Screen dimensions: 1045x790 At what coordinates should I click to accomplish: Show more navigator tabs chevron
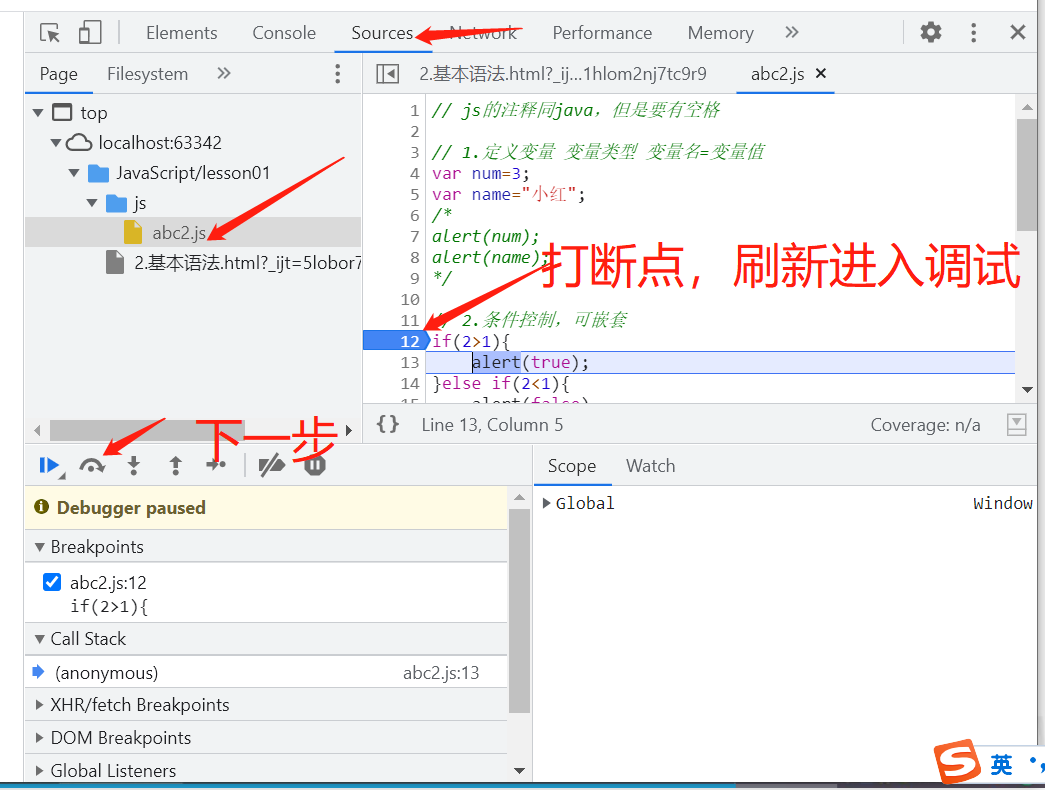tap(224, 73)
